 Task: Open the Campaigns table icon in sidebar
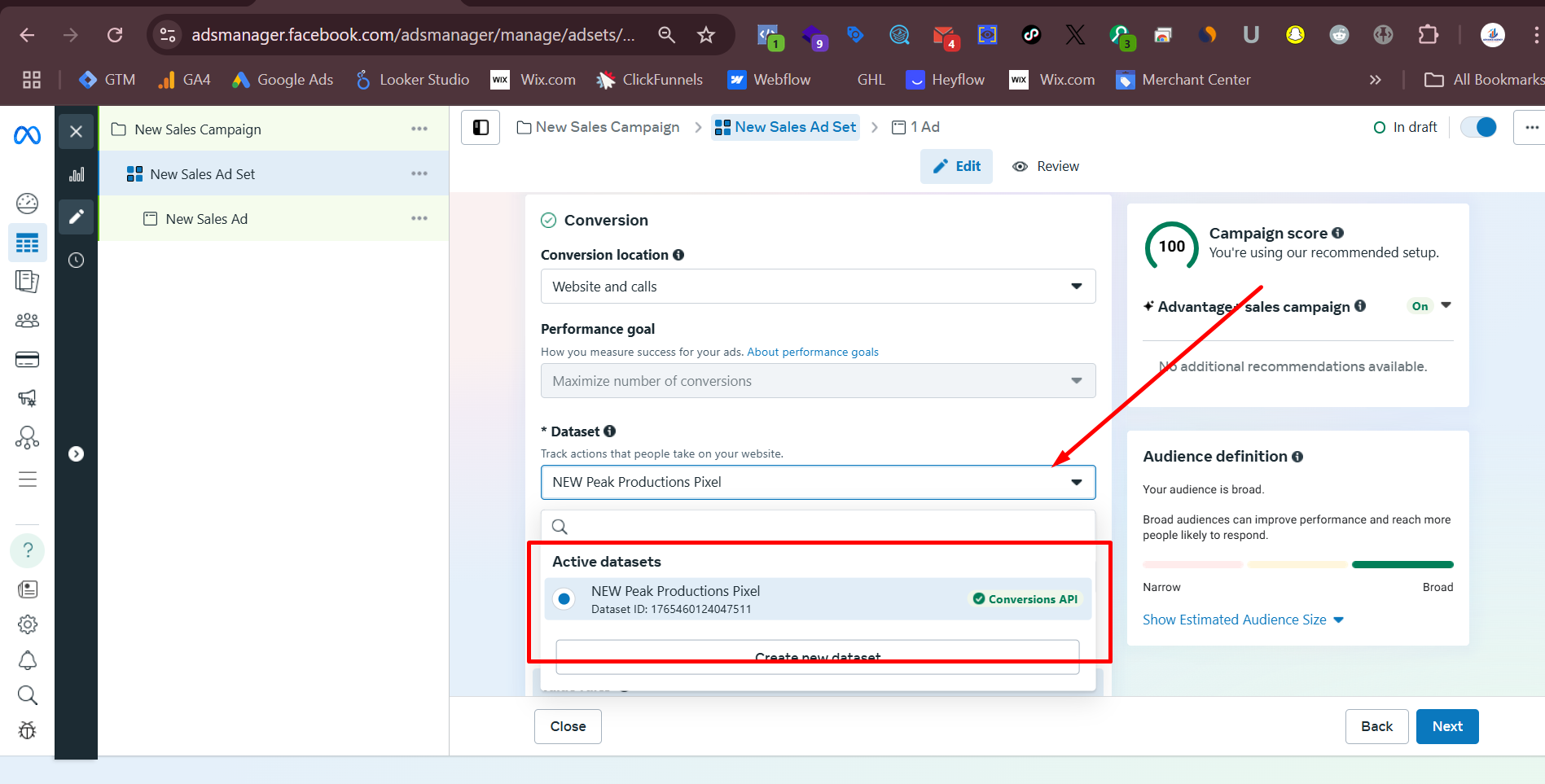point(27,243)
